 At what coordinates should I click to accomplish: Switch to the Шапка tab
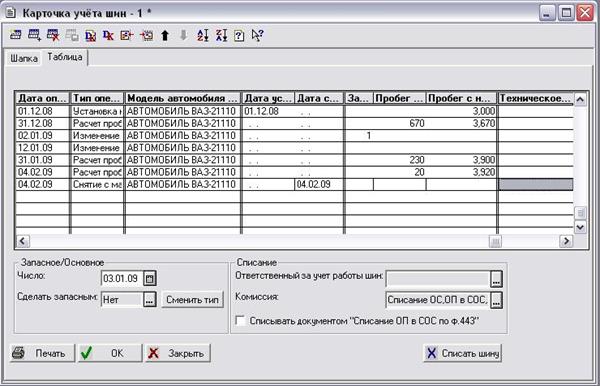point(24,58)
